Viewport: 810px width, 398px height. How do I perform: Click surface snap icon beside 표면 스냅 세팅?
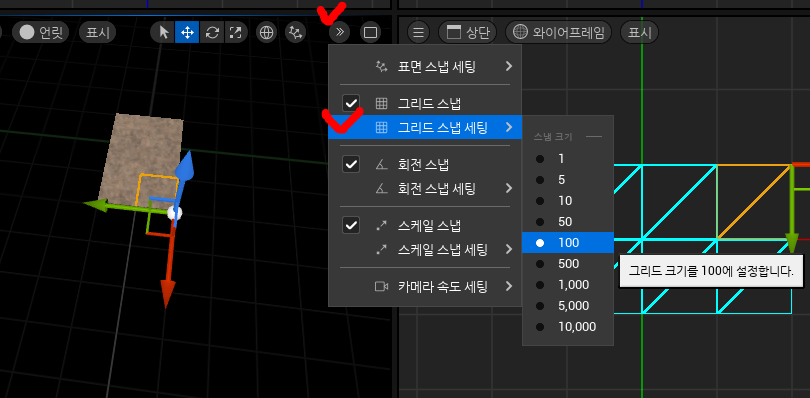pos(381,66)
